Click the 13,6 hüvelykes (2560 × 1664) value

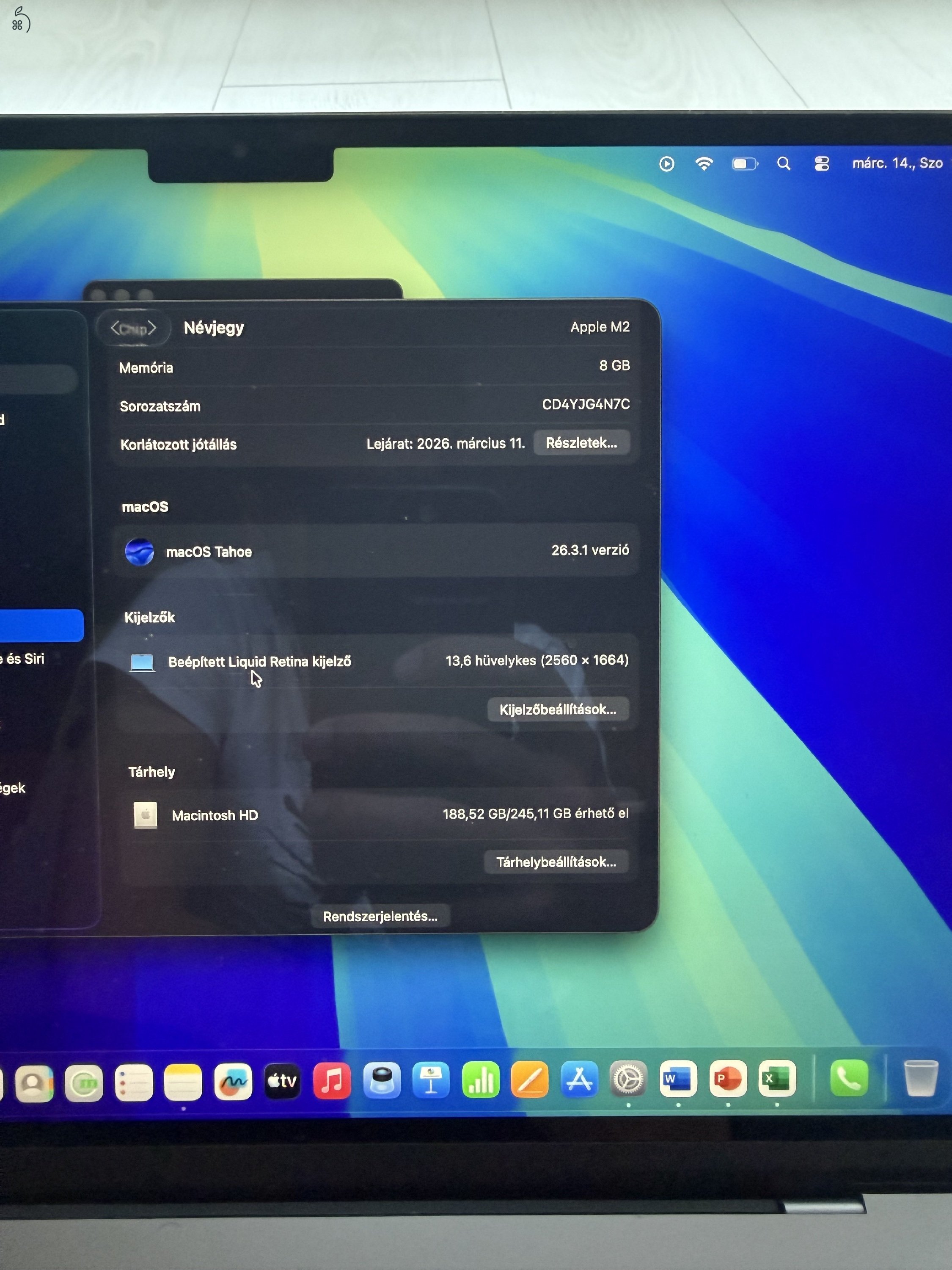[537, 660]
